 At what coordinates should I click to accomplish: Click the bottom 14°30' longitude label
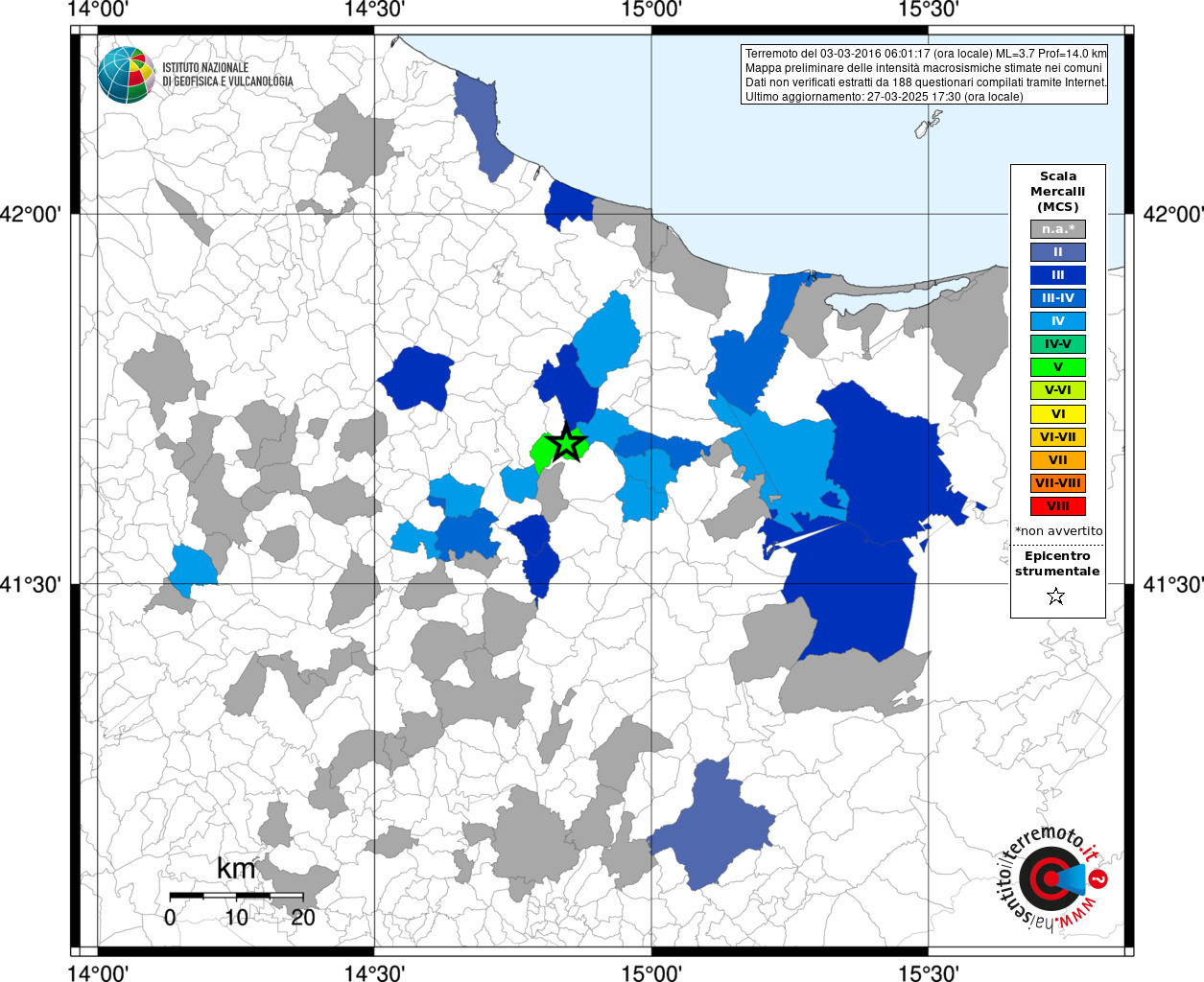[x=375, y=972]
